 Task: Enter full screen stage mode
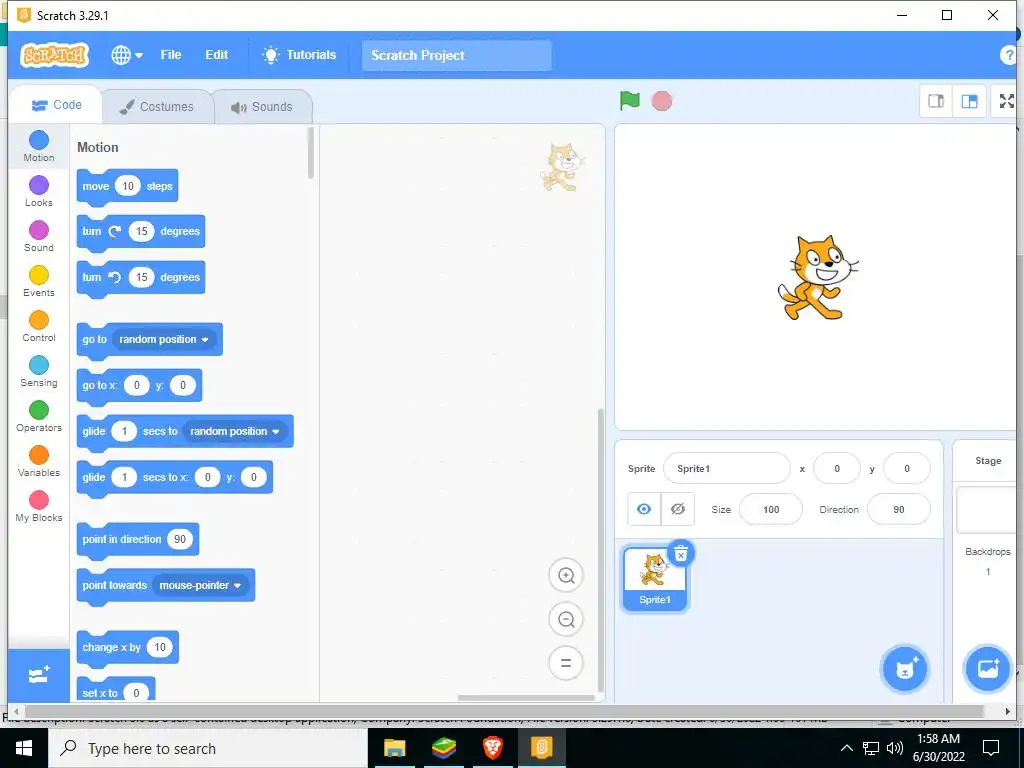pyautogui.click(x=1006, y=101)
